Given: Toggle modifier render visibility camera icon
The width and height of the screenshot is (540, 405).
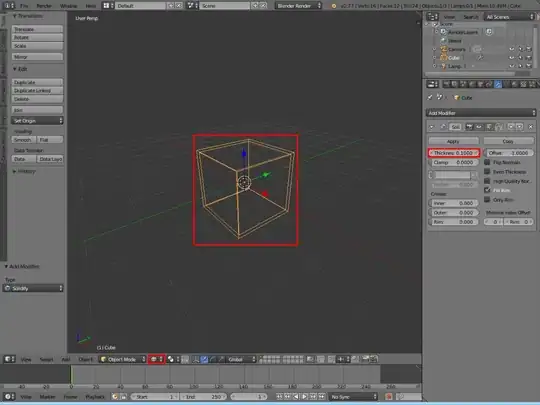Looking at the screenshot, I should pos(469,127).
